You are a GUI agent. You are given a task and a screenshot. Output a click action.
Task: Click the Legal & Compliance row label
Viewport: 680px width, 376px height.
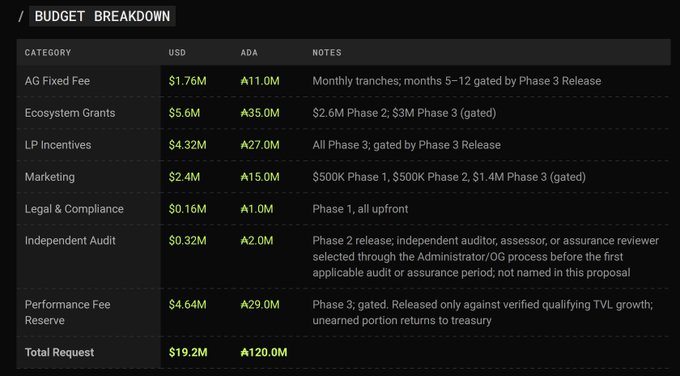click(74, 209)
